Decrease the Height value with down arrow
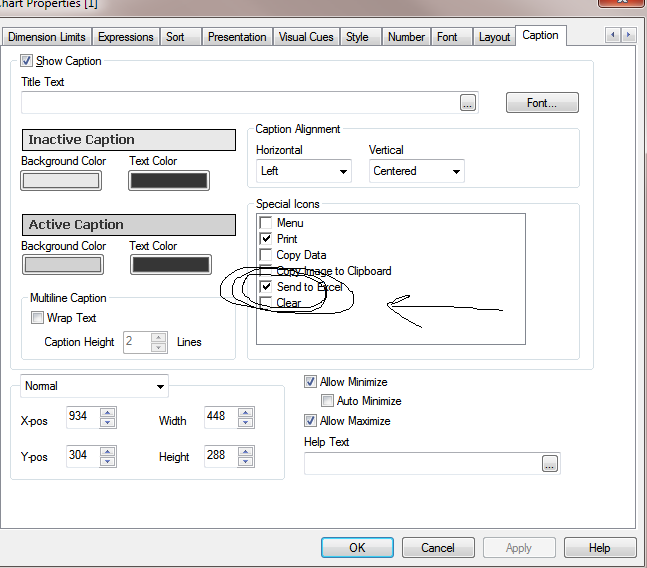This screenshot has width=647, height=568. click(246, 461)
